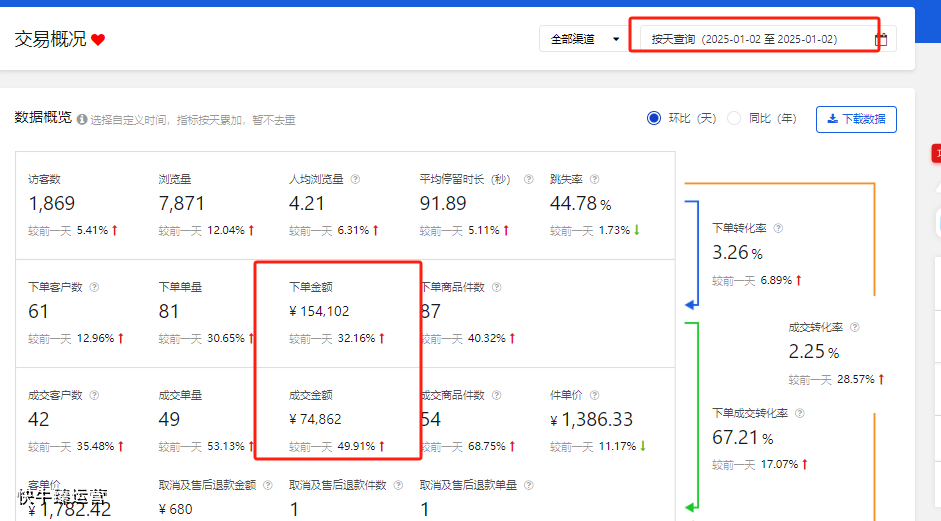Click help icon beside 跳失率
The image size is (941, 521).
coord(594,180)
